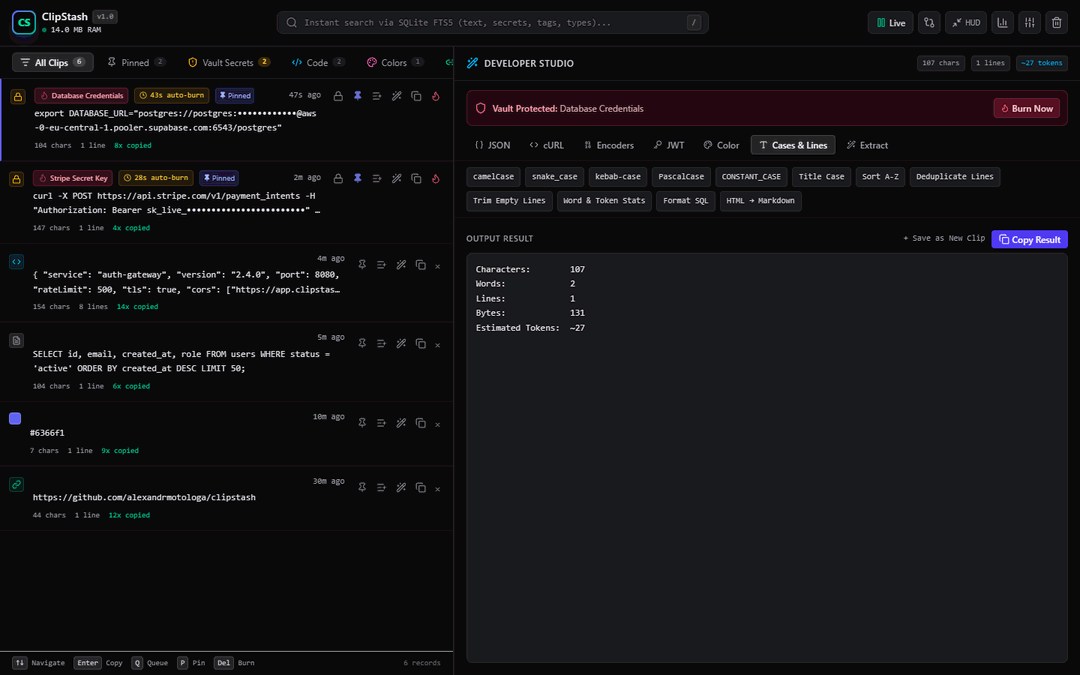The width and height of the screenshot is (1080, 675).
Task: Click Burn Now button
Action: pos(1026,109)
